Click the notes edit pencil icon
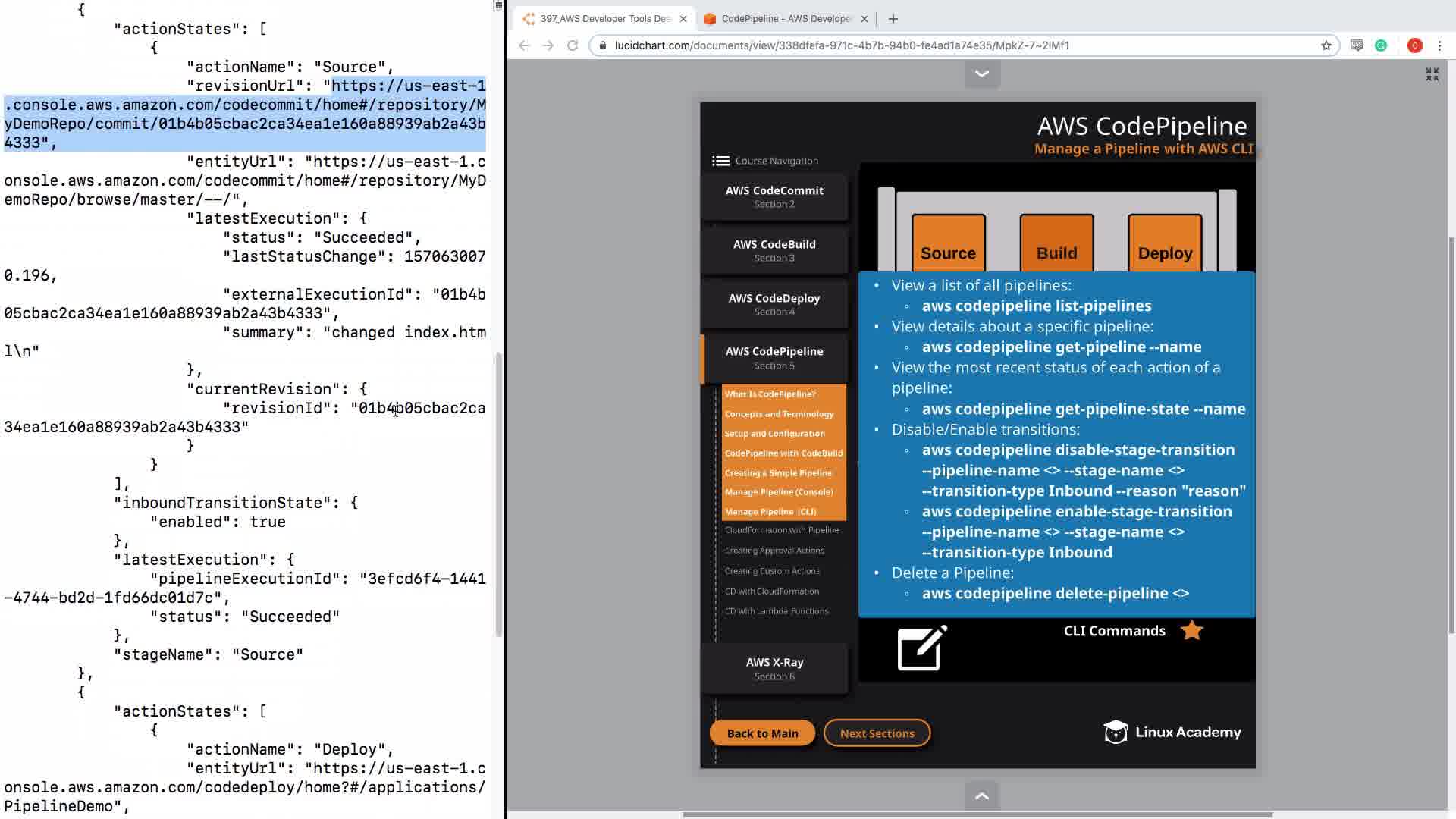The image size is (1456, 819). click(x=921, y=648)
